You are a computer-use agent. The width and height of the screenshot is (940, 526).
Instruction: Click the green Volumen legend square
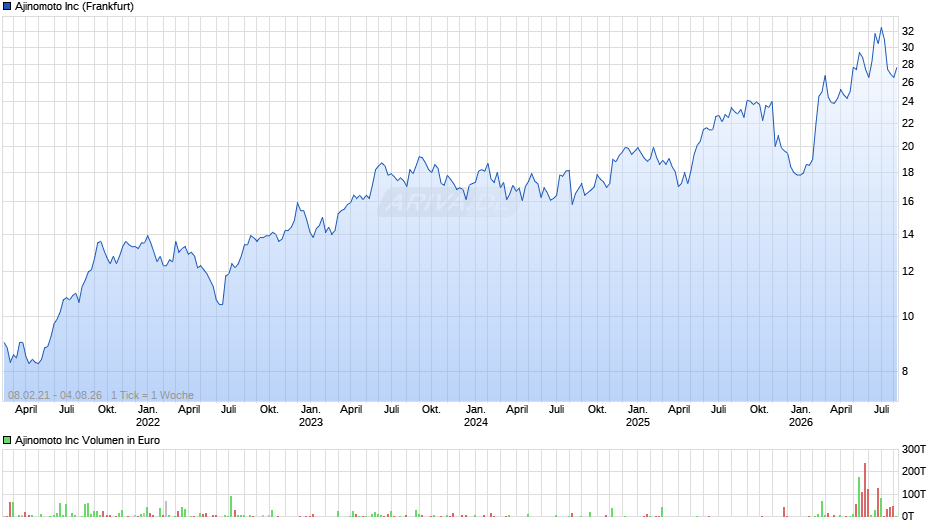tap(7, 440)
